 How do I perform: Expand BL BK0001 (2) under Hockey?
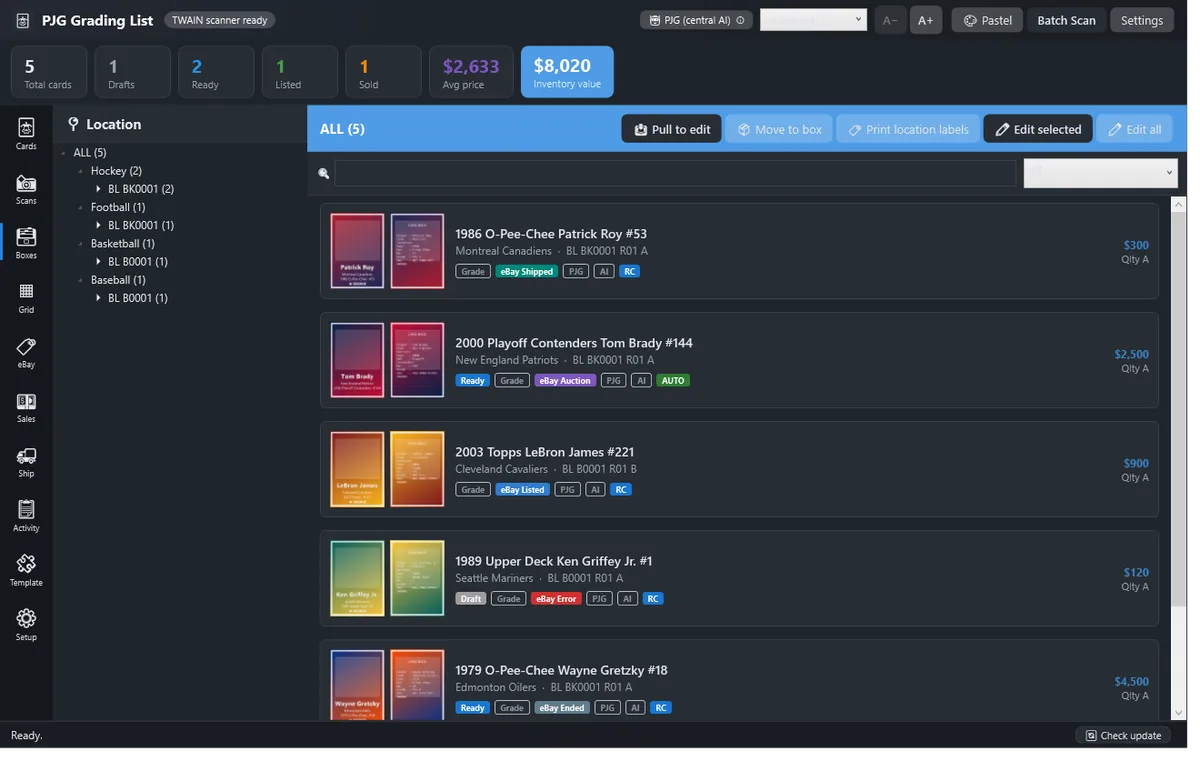point(98,189)
